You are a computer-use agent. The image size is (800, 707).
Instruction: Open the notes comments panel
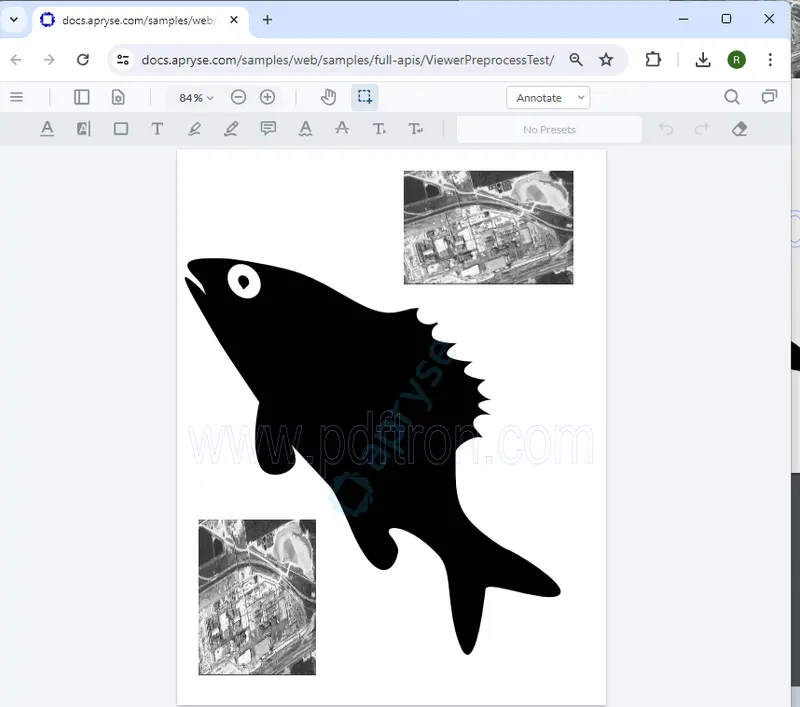click(x=768, y=97)
